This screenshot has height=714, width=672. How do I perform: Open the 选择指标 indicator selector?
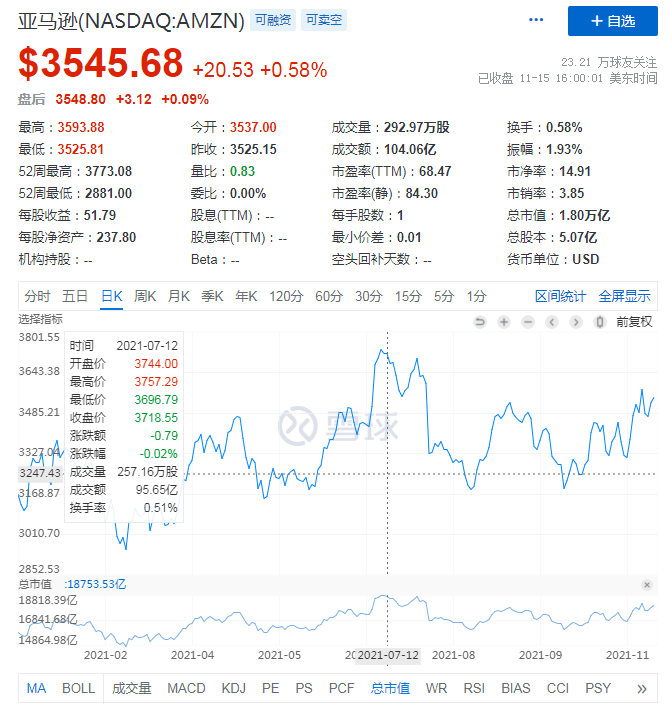click(40, 319)
